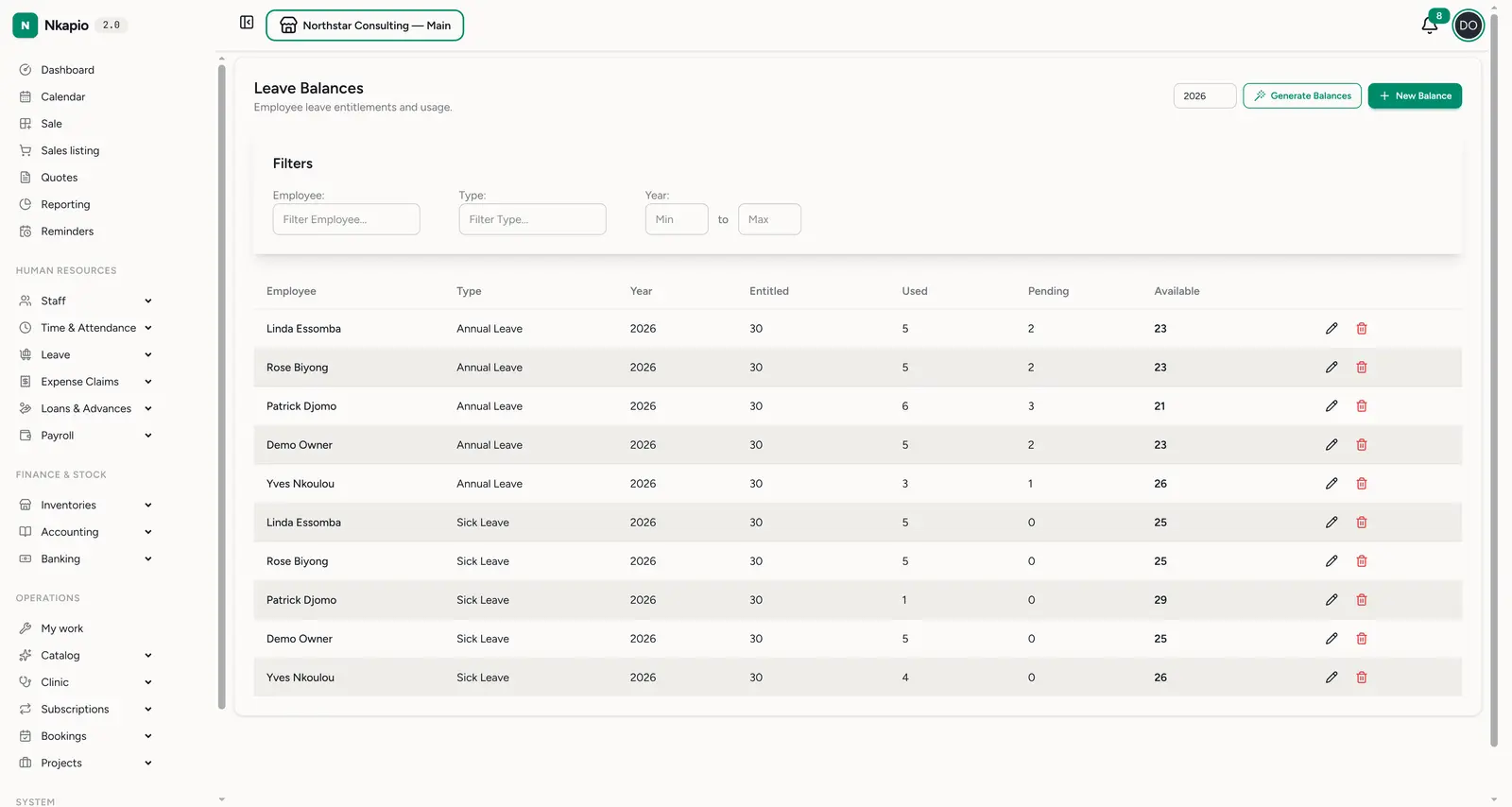Expand the Inventories submenu
This screenshot has height=807, width=1512.
(x=85, y=505)
